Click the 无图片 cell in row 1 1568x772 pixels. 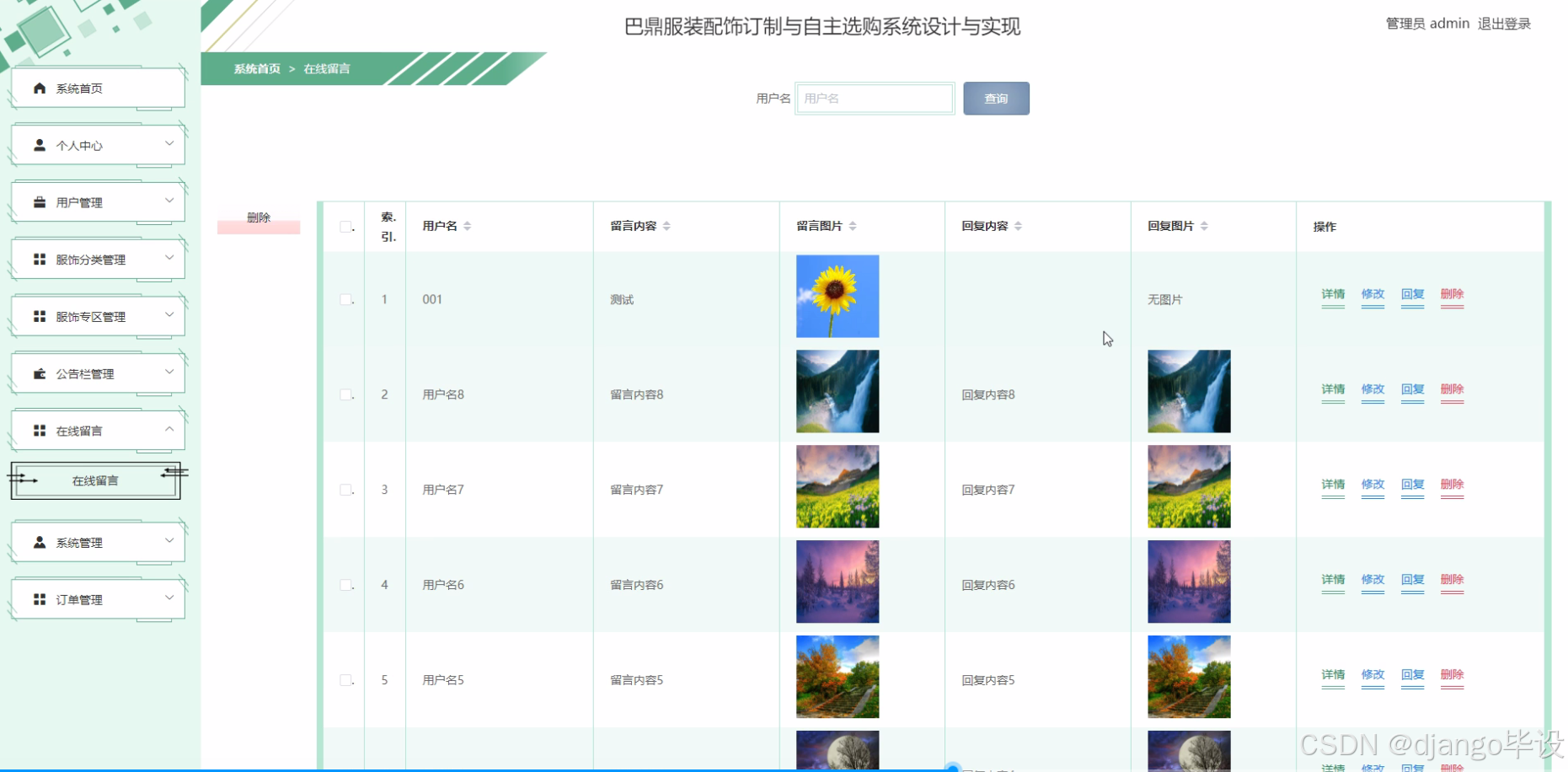tap(1165, 300)
